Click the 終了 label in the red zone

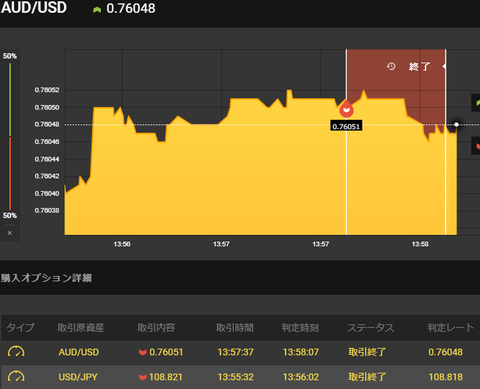pyautogui.click(x=419, y=67)
